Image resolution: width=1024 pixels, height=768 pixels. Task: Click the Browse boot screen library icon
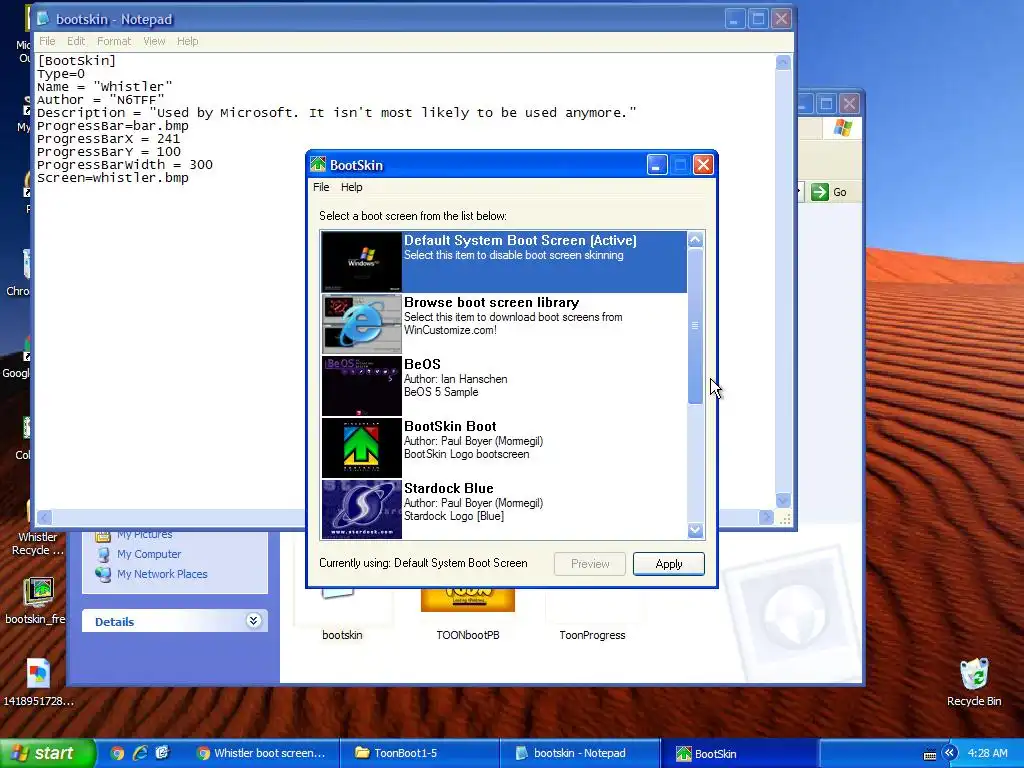[x=362, y=323]
